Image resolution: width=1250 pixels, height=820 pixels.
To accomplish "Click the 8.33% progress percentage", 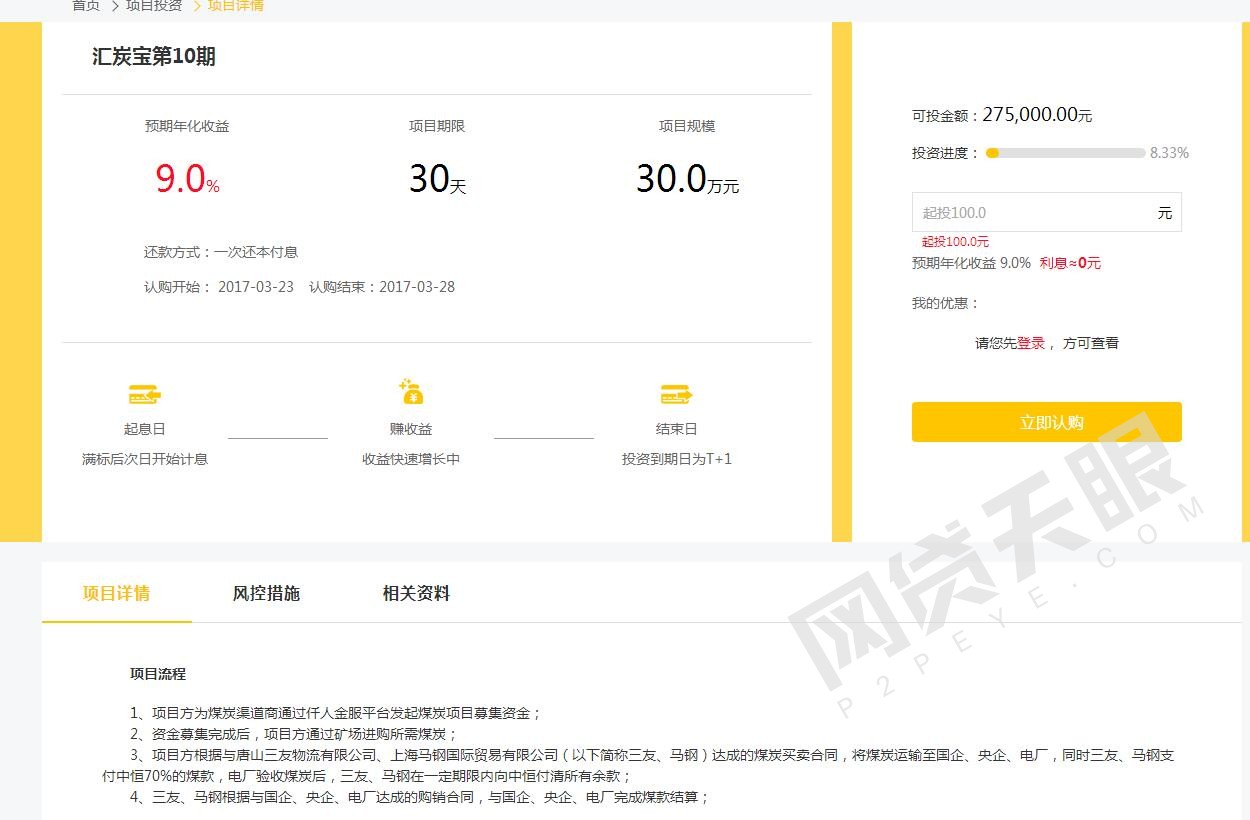I will pyautogui.click(x=1169, y=153).
